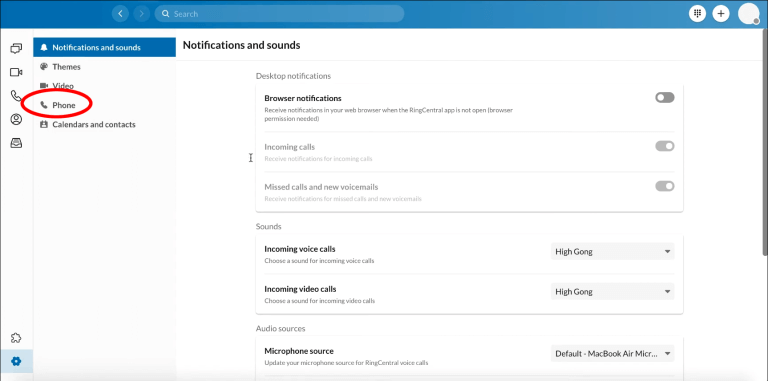This screenshot has height=381, width=768.
Task: Toggle Browser notifications switch
Action: [665, 98]
